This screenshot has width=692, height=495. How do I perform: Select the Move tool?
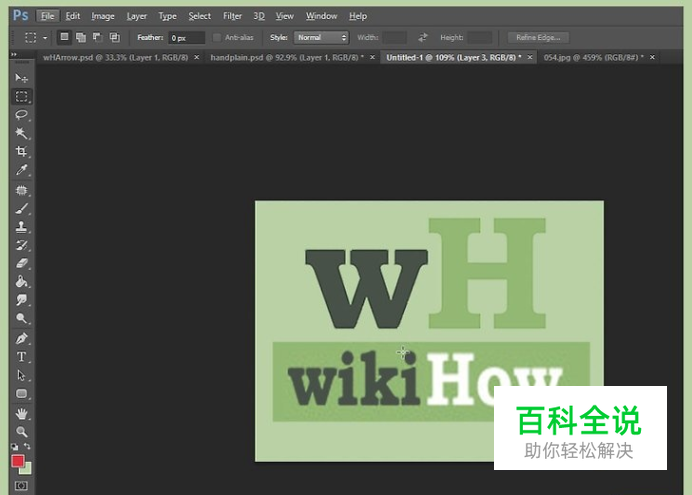pos(21,78)
